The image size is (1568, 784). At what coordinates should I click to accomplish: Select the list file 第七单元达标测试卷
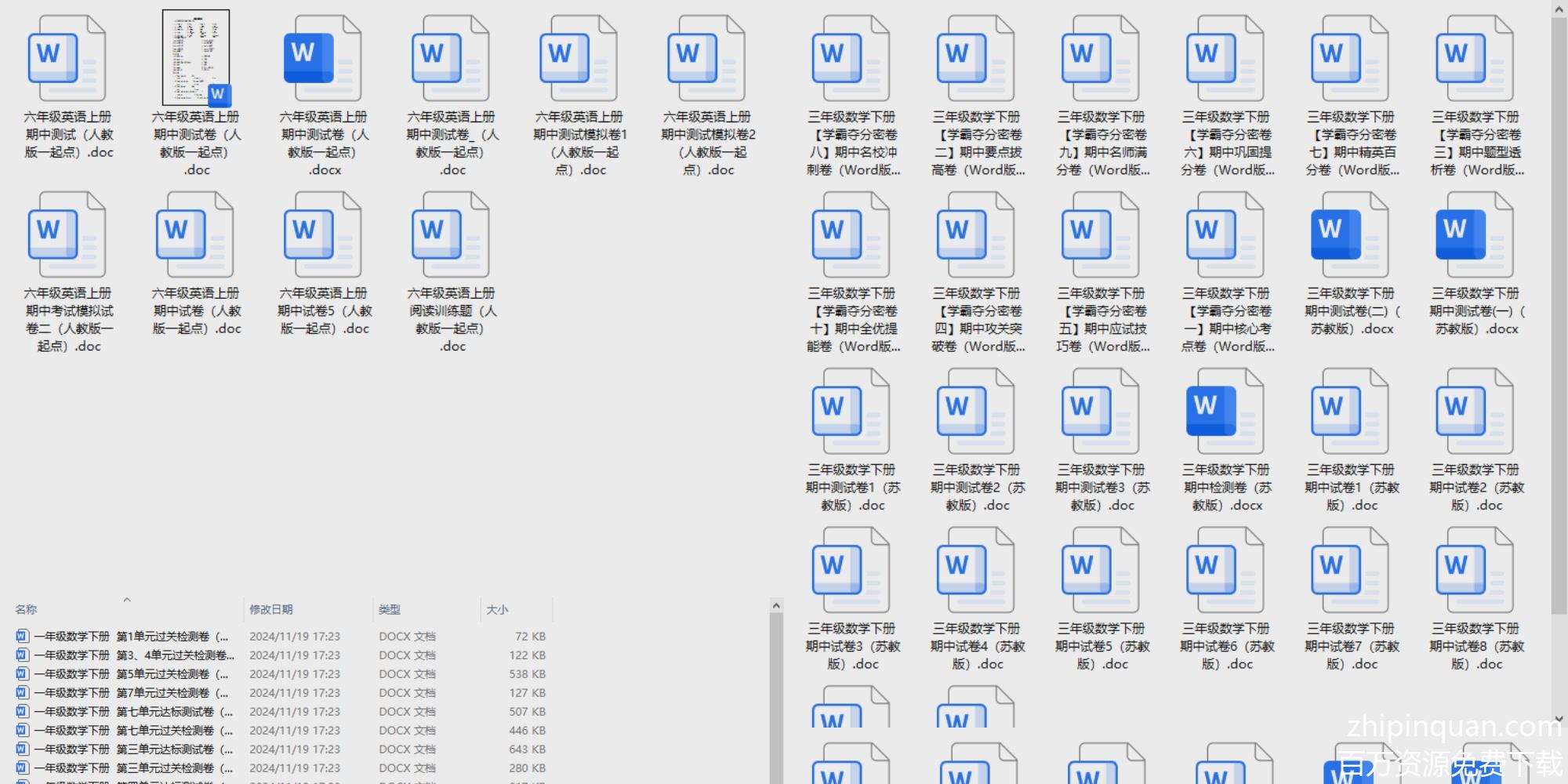(x=281, y=712)
